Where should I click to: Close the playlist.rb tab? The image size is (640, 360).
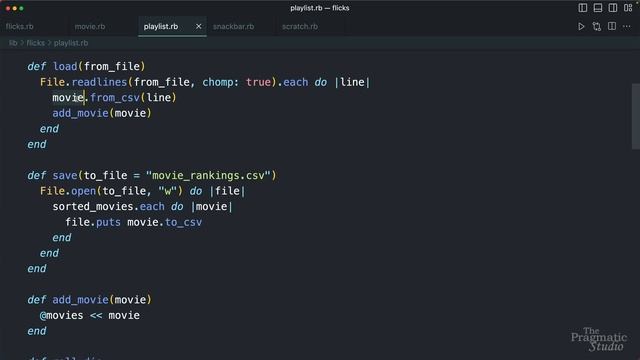coord(199,27)
